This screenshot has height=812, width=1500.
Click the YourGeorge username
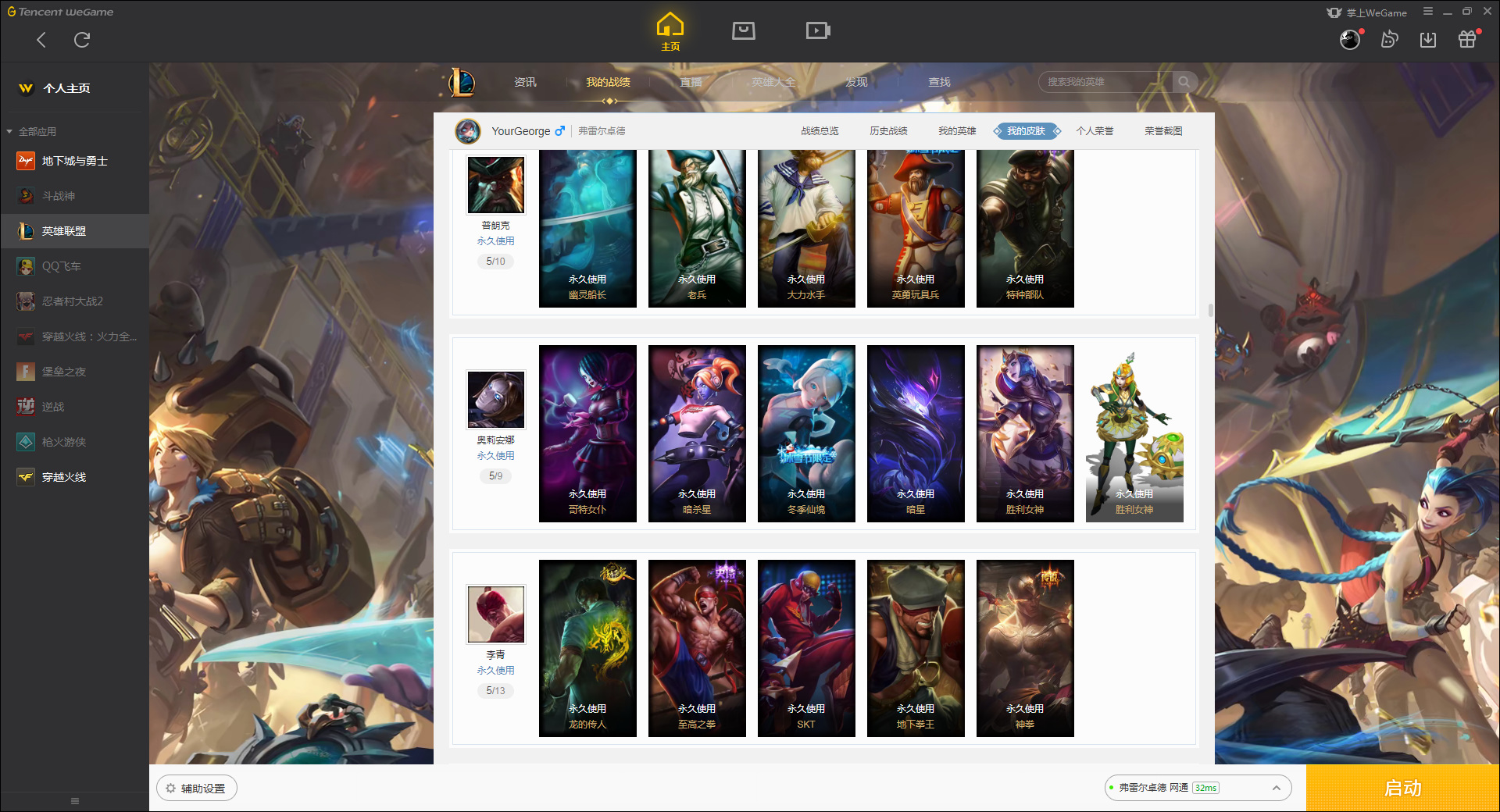pyautogui.click(x=520, y=131)
